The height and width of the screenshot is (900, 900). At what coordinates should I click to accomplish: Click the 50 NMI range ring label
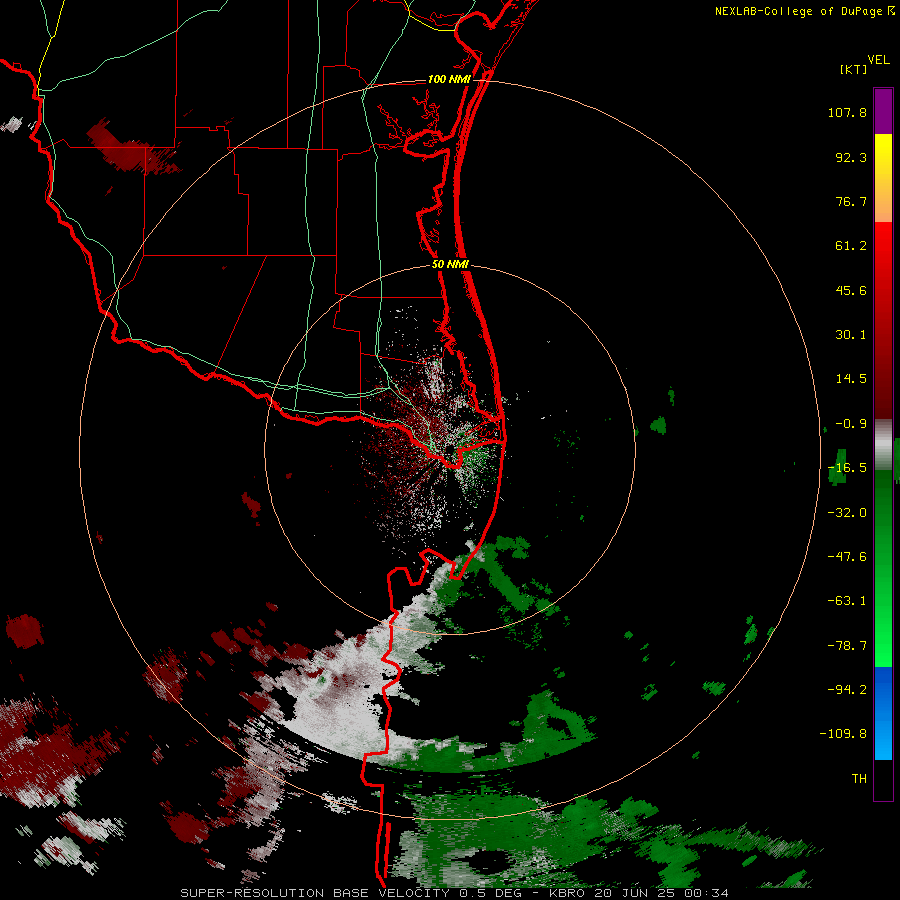click(450, 264)
